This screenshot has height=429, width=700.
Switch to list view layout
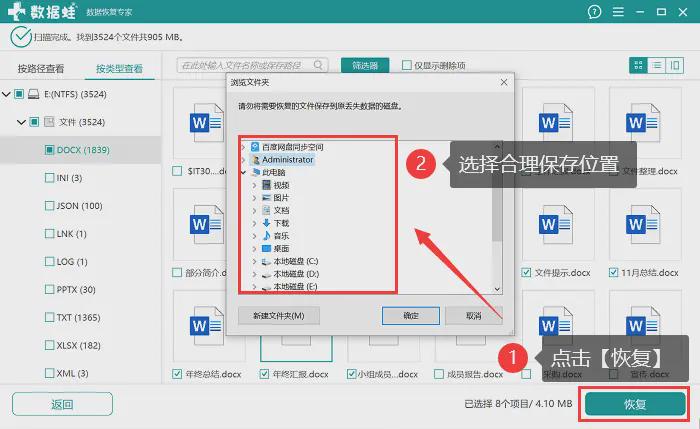(x=657, y=66)
